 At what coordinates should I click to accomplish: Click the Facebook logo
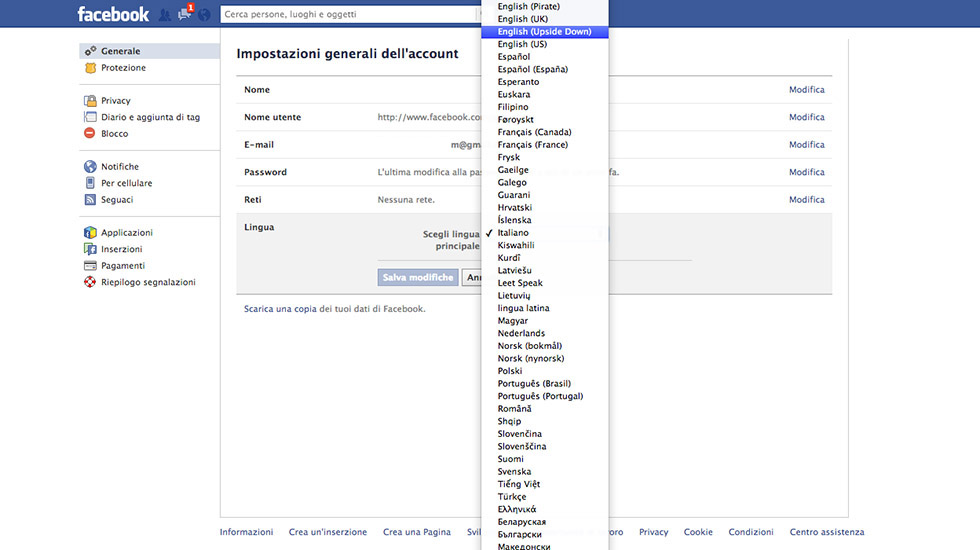[x=113, y=14]
